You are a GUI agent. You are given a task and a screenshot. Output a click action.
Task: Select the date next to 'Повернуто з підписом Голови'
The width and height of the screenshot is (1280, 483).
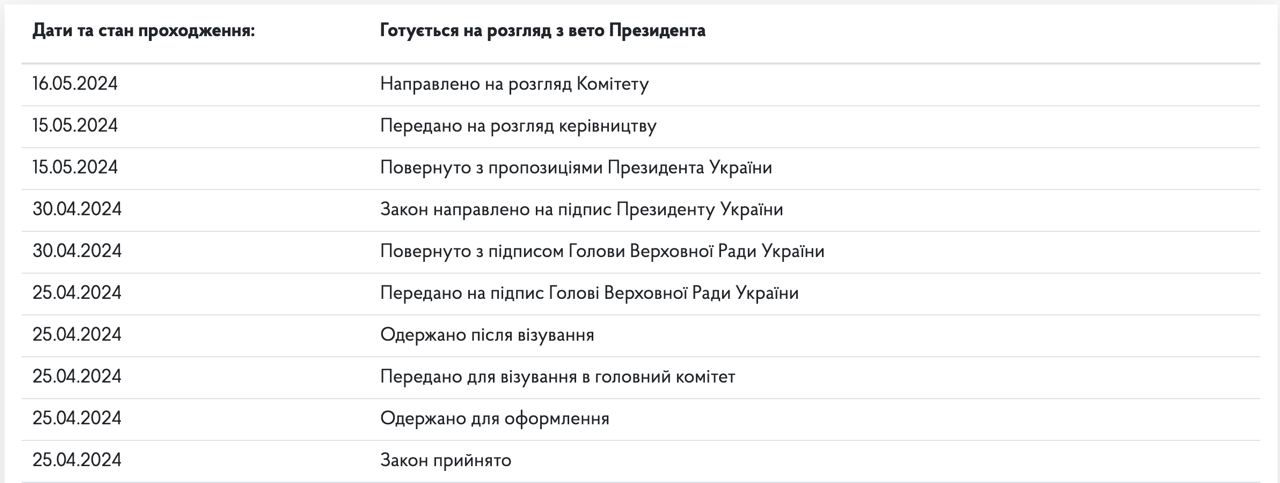coord(77,252)
